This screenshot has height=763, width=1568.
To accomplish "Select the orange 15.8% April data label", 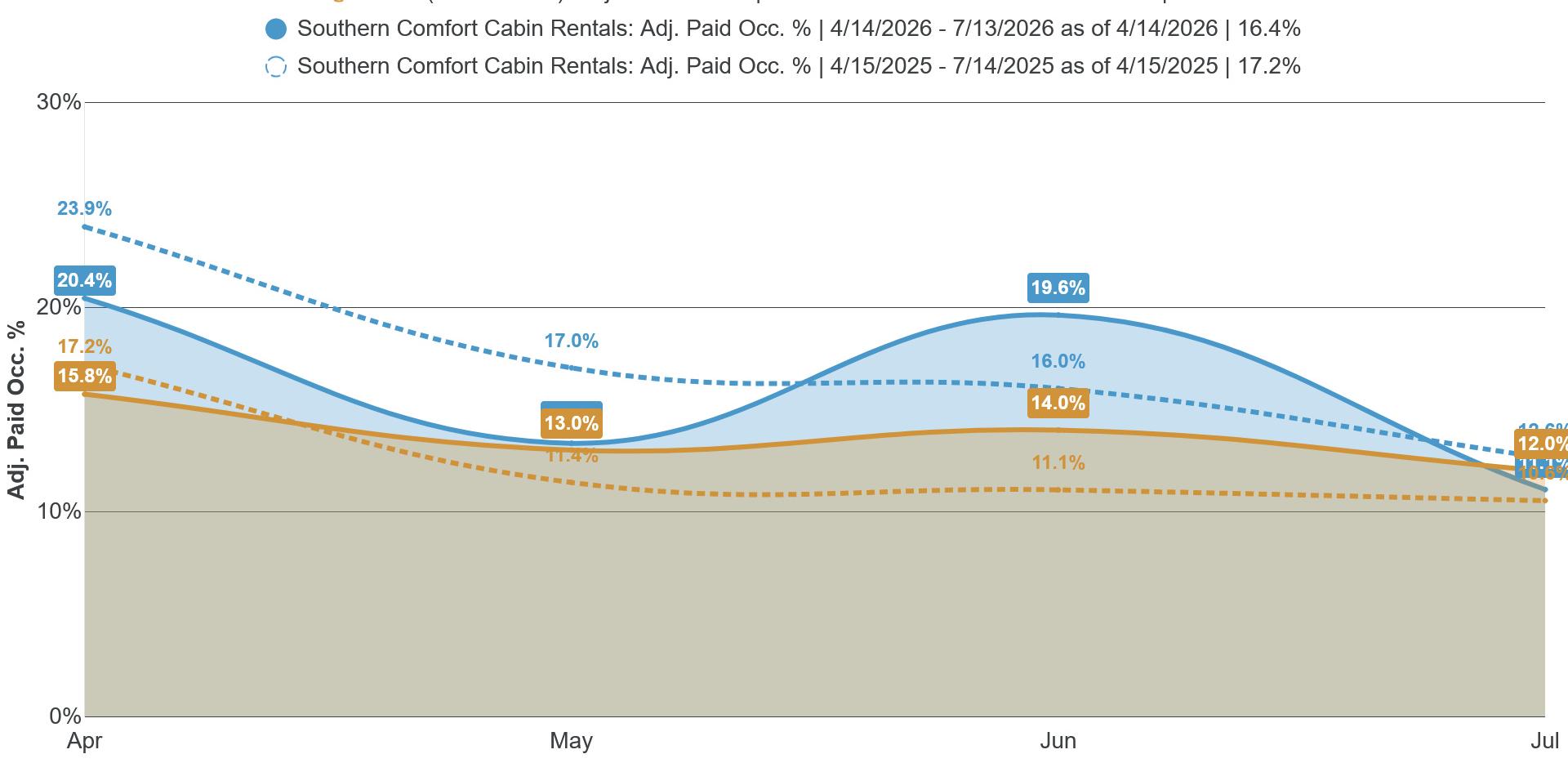I will point(84,376).
